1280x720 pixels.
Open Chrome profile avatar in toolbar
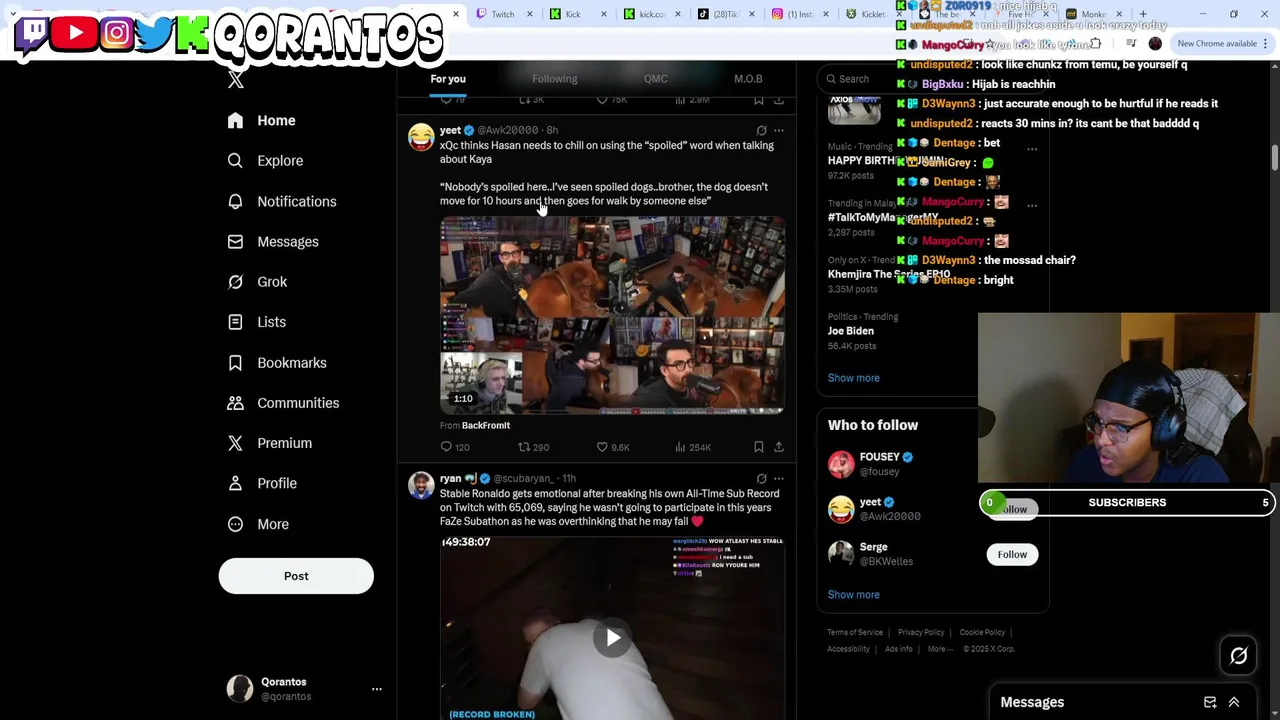click(x=1155, y=43)
